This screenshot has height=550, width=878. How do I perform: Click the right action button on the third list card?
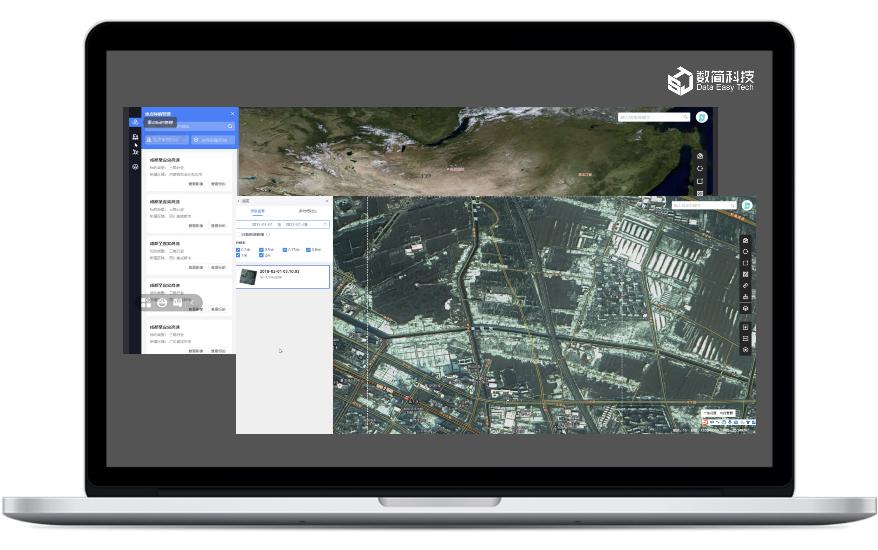(218, 268)
